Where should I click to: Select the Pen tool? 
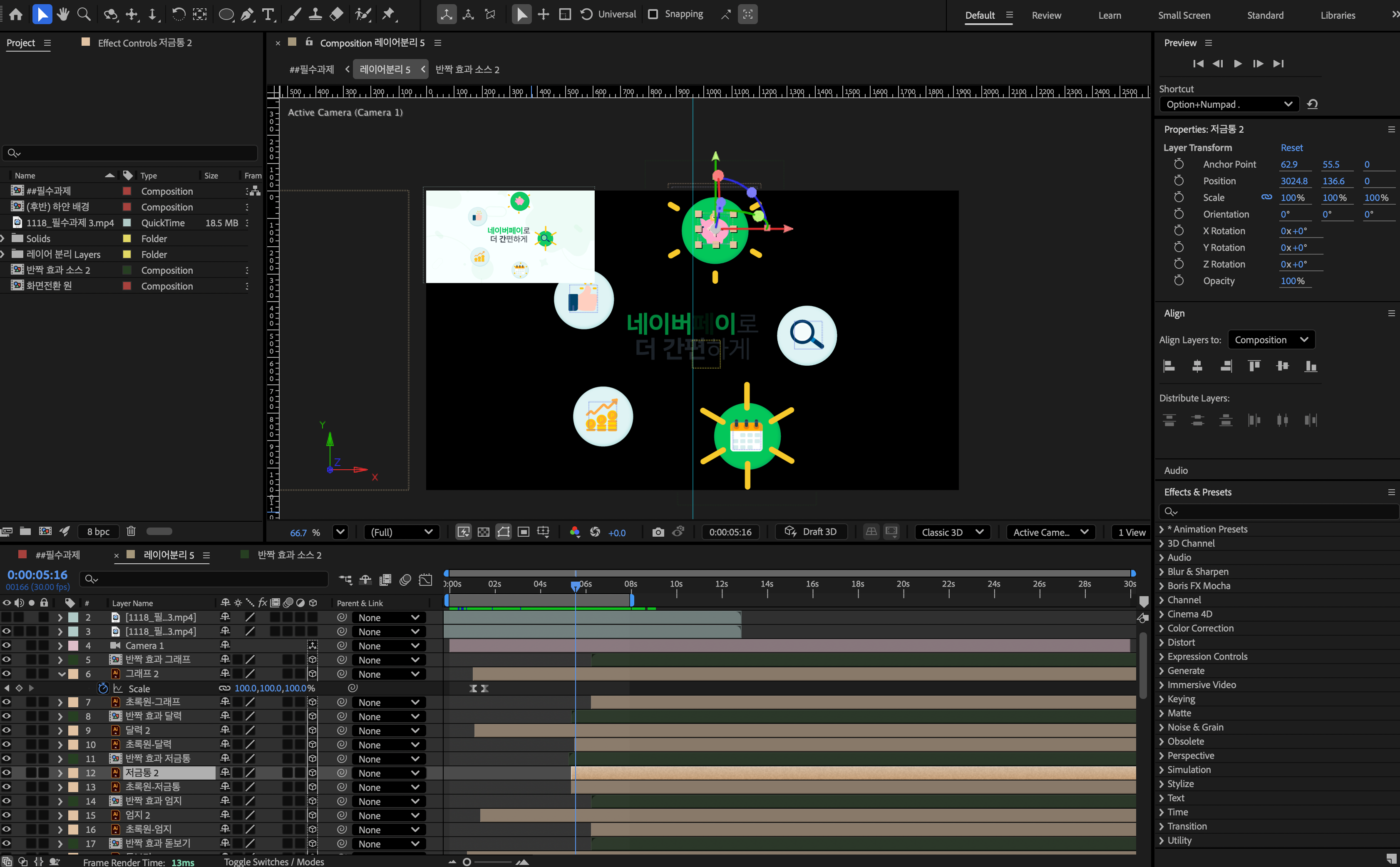(247, 14)
